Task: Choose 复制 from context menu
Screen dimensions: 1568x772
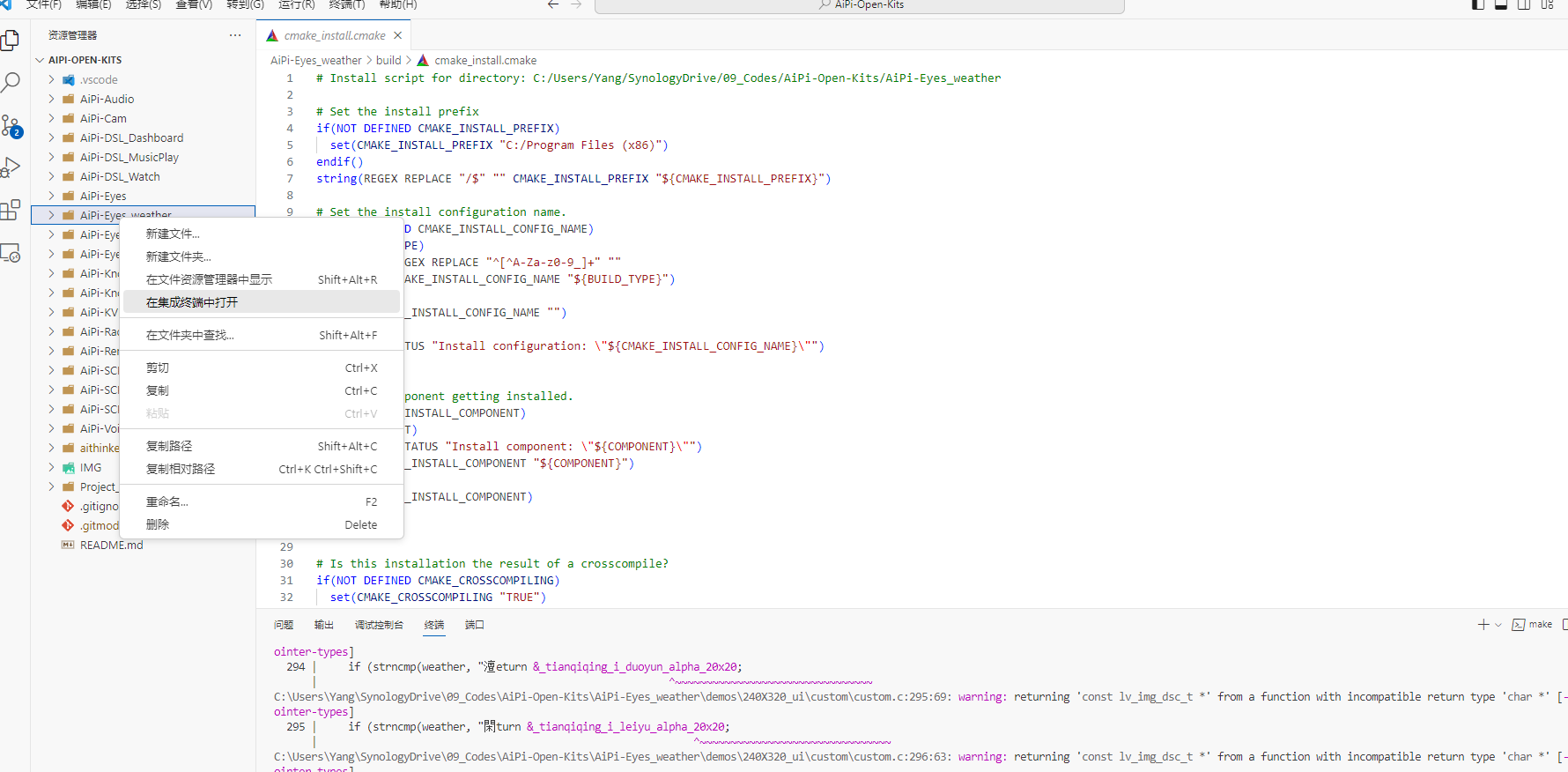Action: click(x=262, y=390)
